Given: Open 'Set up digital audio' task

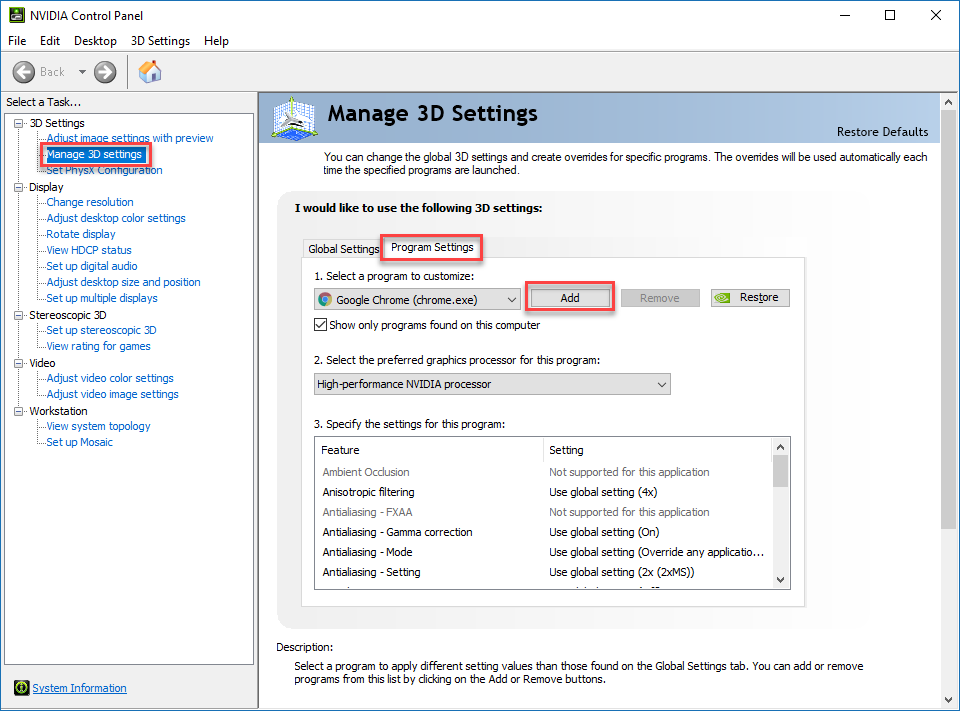Looking at the screenshot, I should [x=92, y=266].
